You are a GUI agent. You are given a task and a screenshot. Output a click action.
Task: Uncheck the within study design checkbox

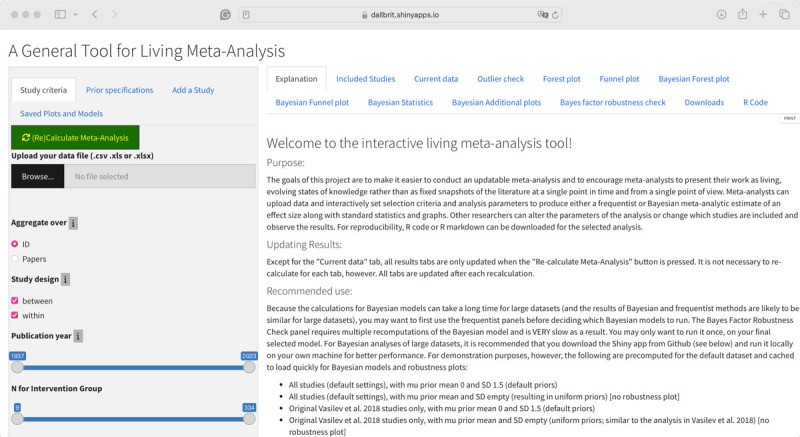point(15,315)
